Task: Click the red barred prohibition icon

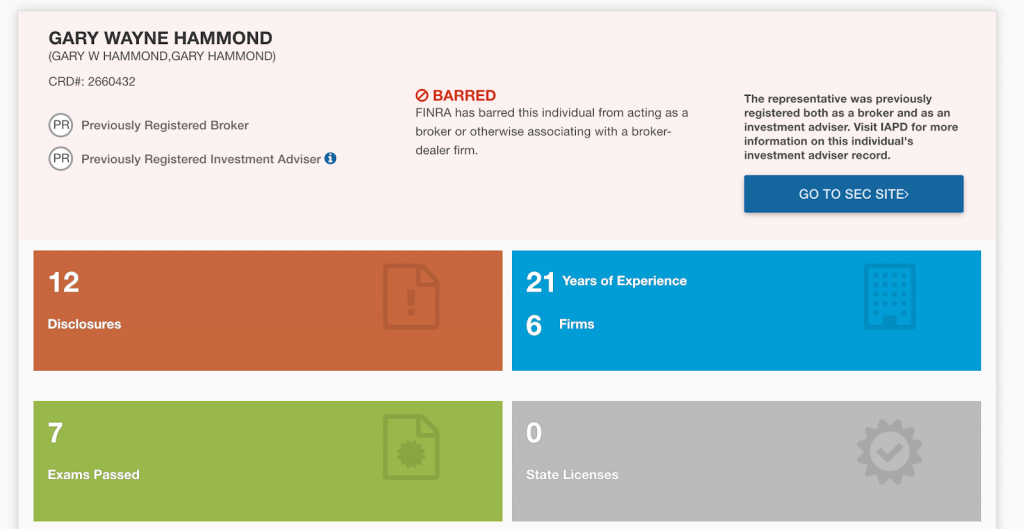Action: 422,96
